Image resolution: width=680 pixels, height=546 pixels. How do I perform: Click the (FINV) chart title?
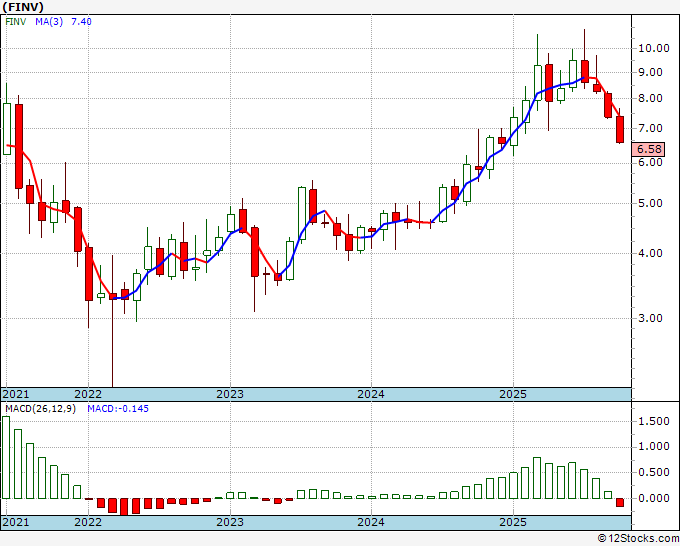(23, 7)
